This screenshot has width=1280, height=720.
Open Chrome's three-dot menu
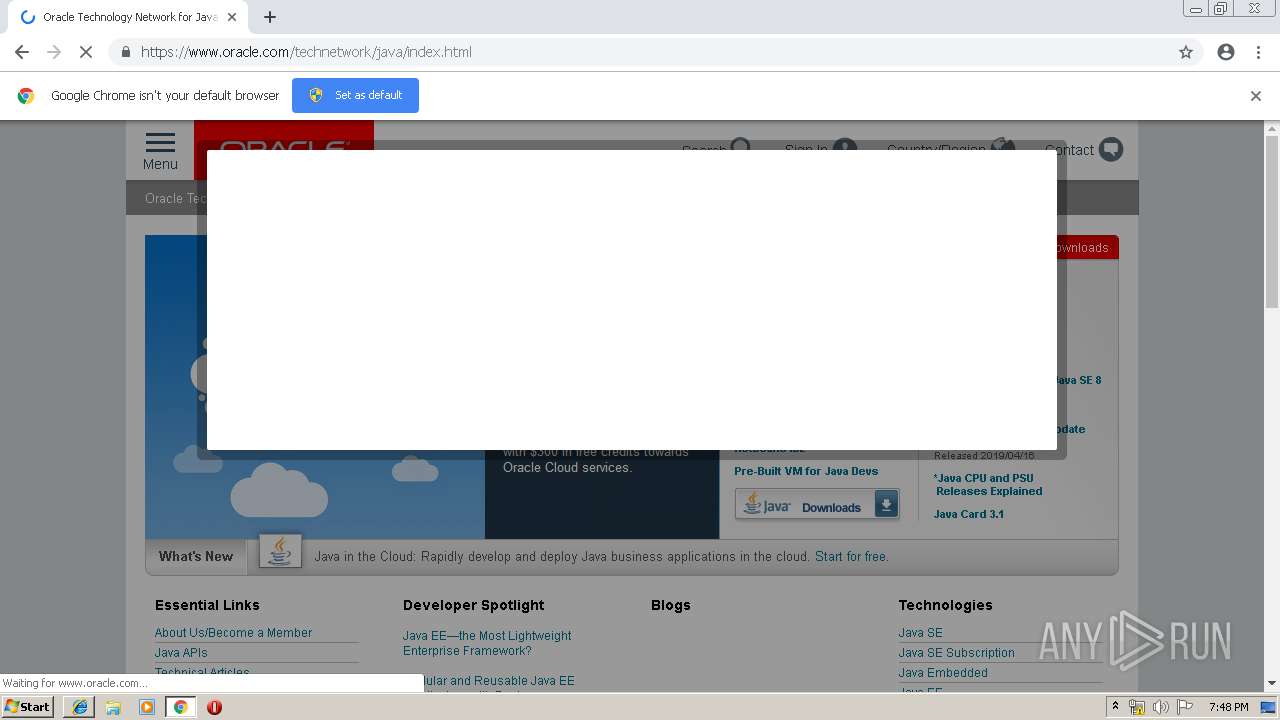click(1258, 52)
